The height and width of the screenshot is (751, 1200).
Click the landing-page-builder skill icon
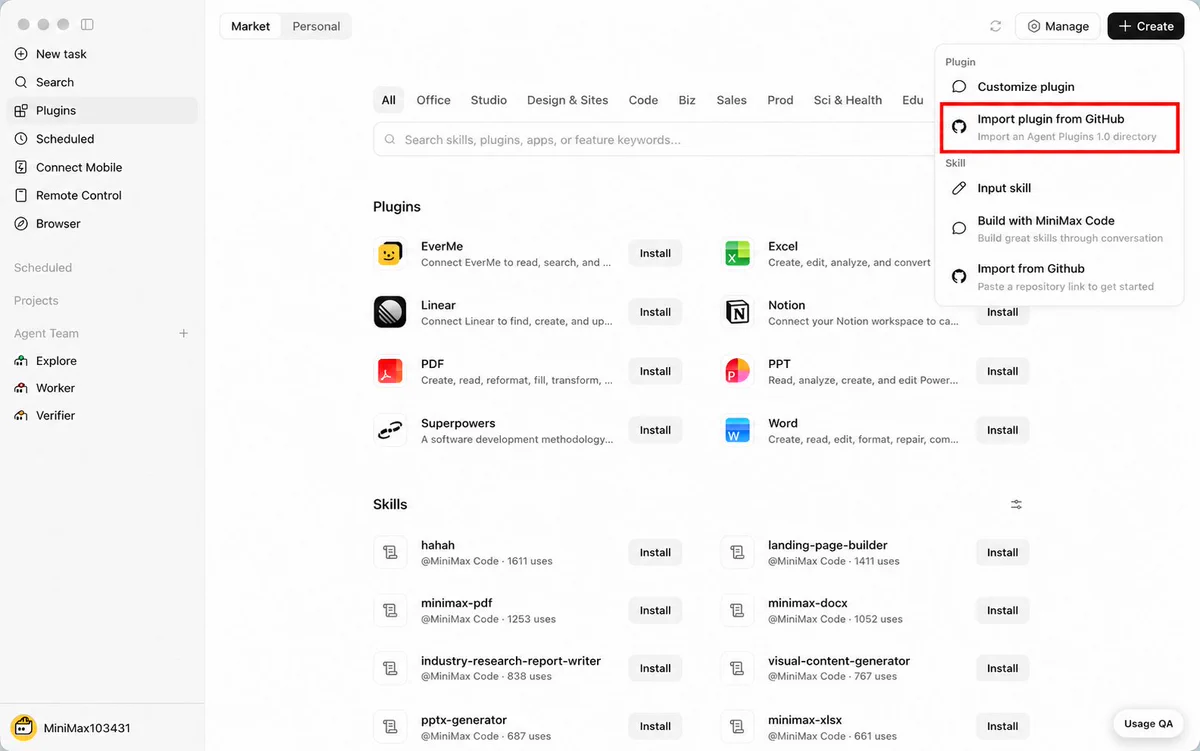coord(737,552)
